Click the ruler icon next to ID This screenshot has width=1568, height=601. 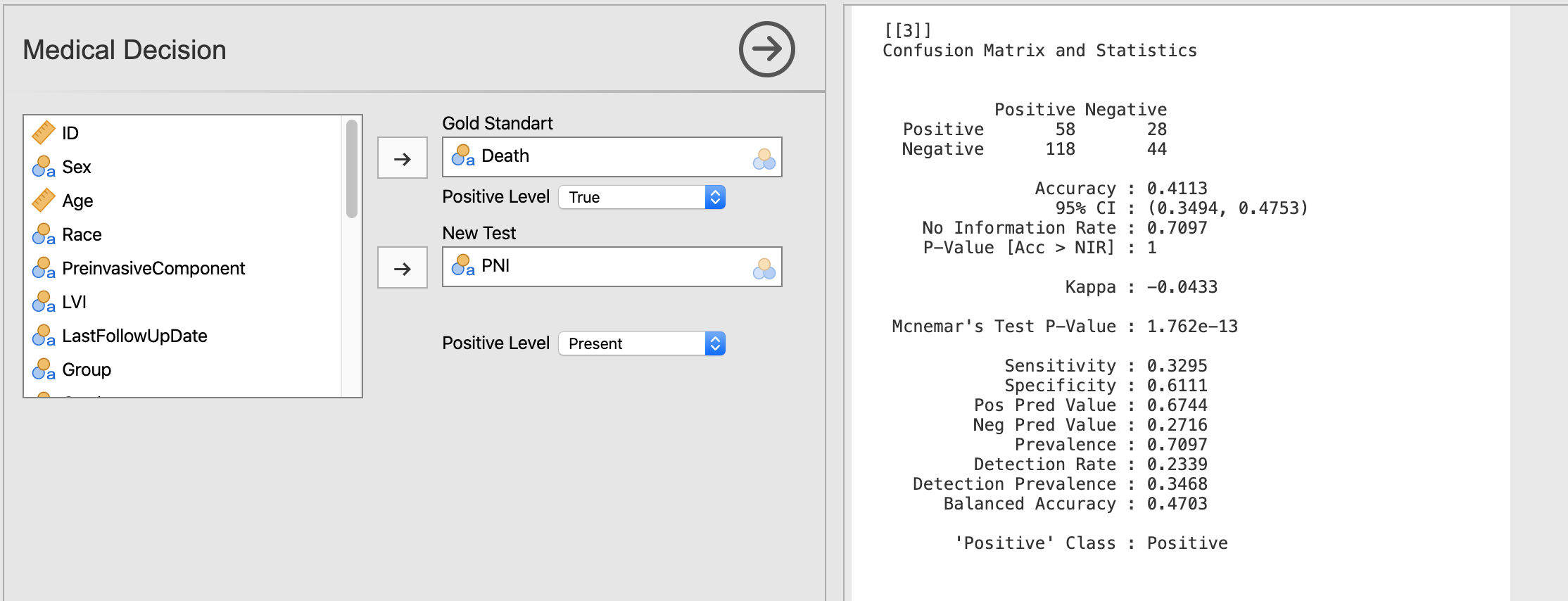pyautogui.click(x=44, y=132)
